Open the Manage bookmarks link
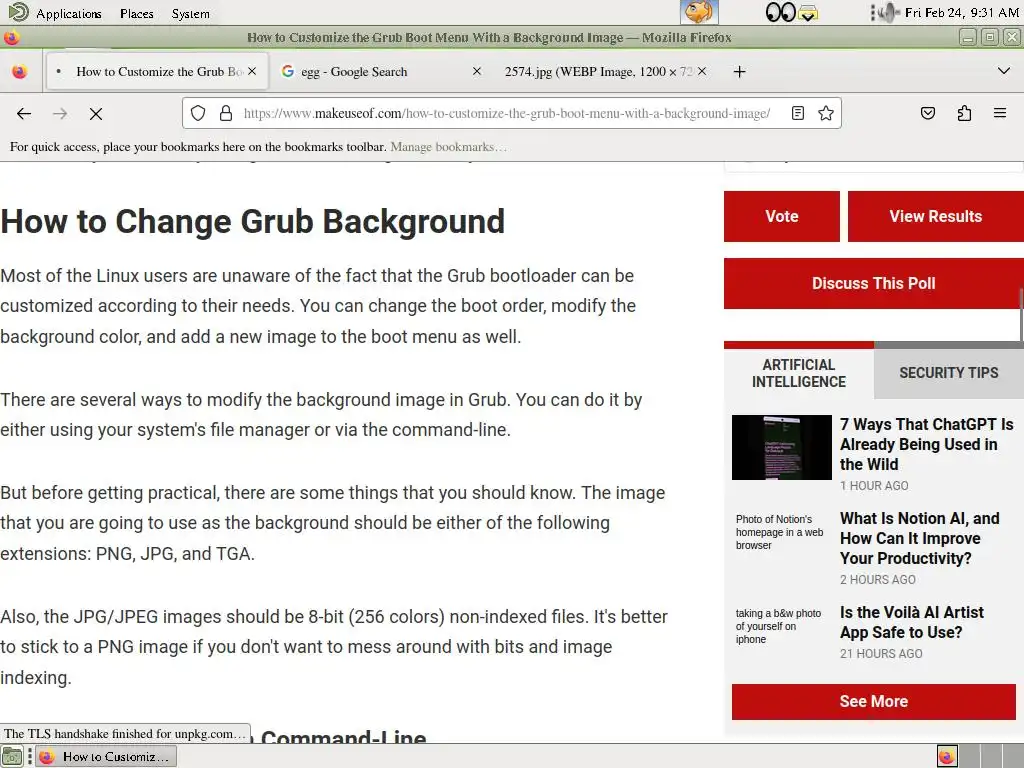The height and width of the screenshot is (768, 1024). pos(448,147)
